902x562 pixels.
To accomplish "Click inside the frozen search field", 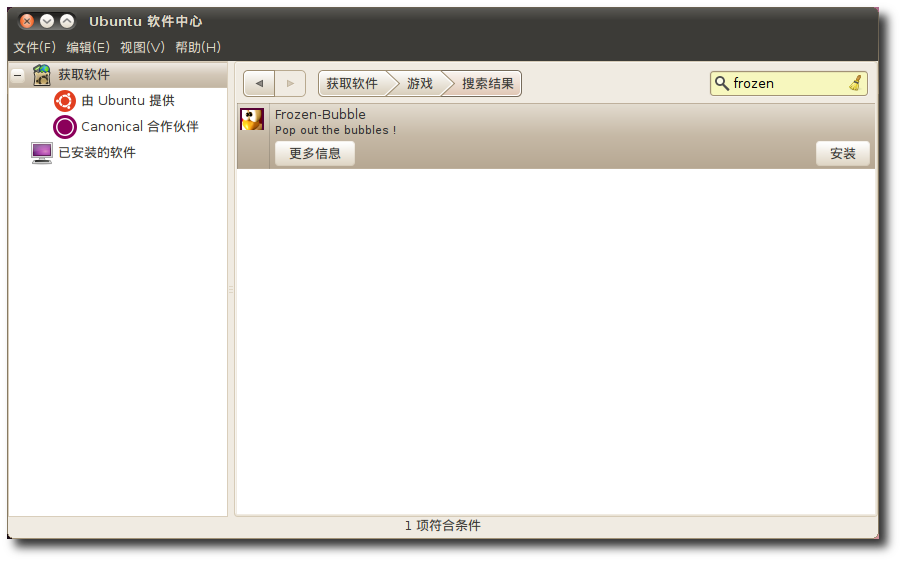I will [788, 83].
